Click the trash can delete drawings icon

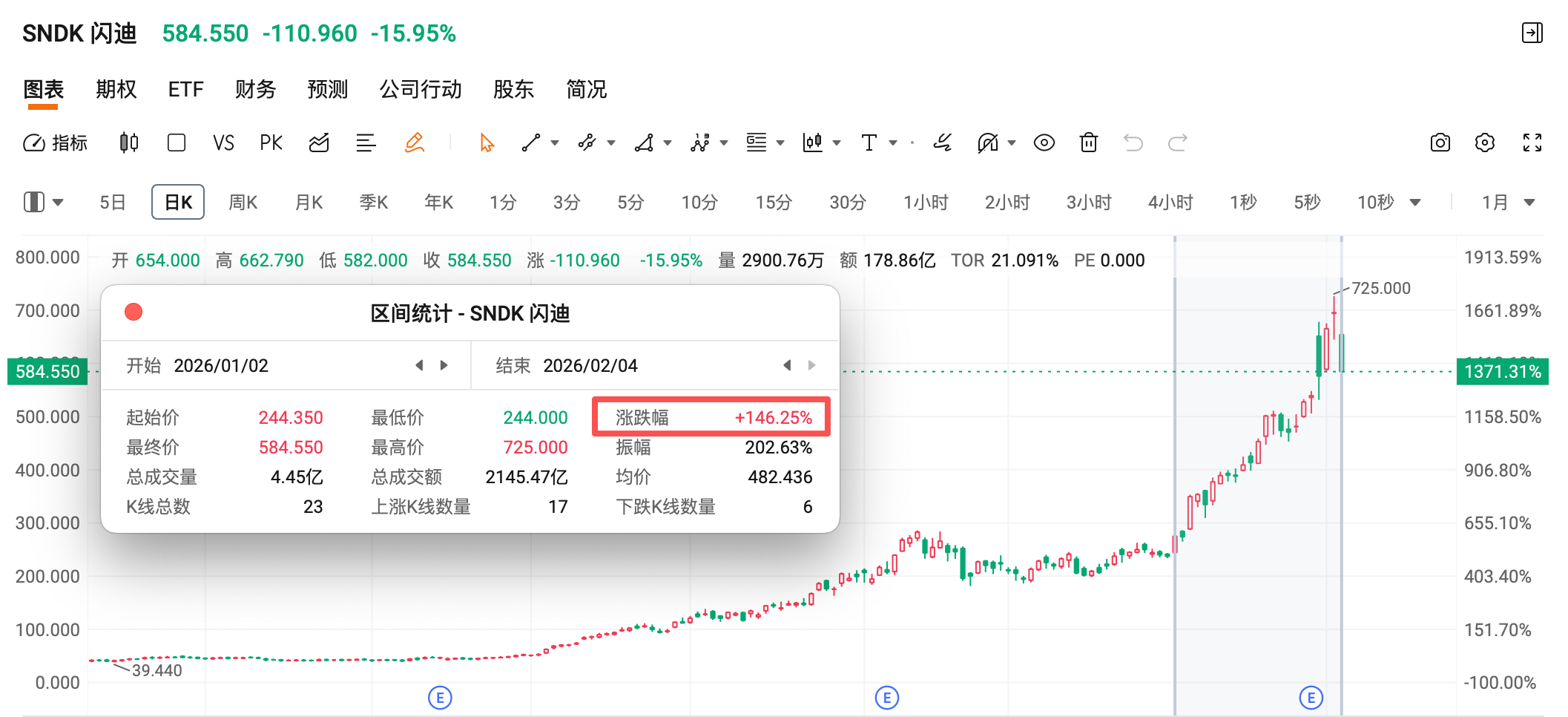tap(1089, 143)
